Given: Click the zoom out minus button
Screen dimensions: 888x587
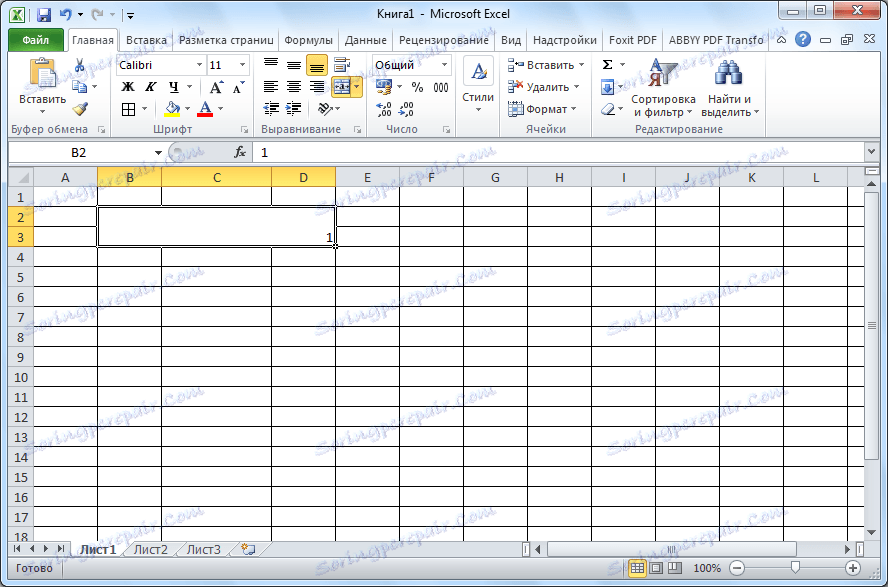Looking at the screenshot, I should [737, 568].
